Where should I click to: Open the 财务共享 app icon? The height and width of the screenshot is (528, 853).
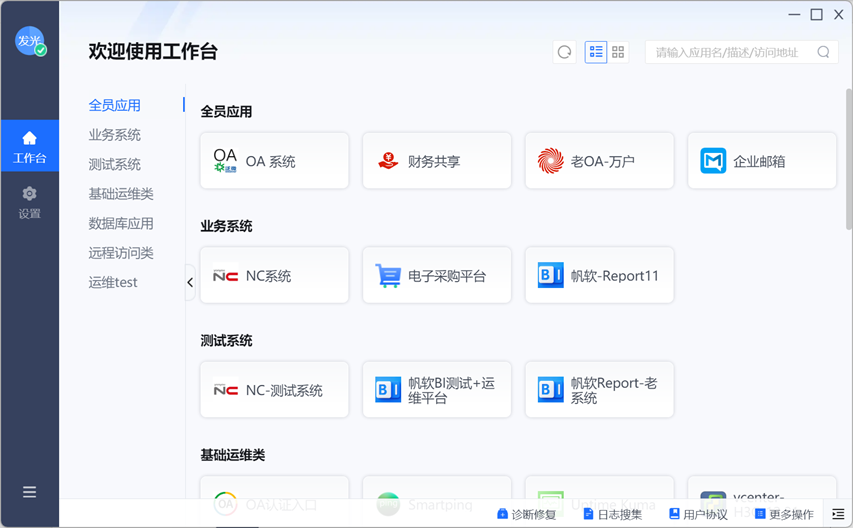388,161
